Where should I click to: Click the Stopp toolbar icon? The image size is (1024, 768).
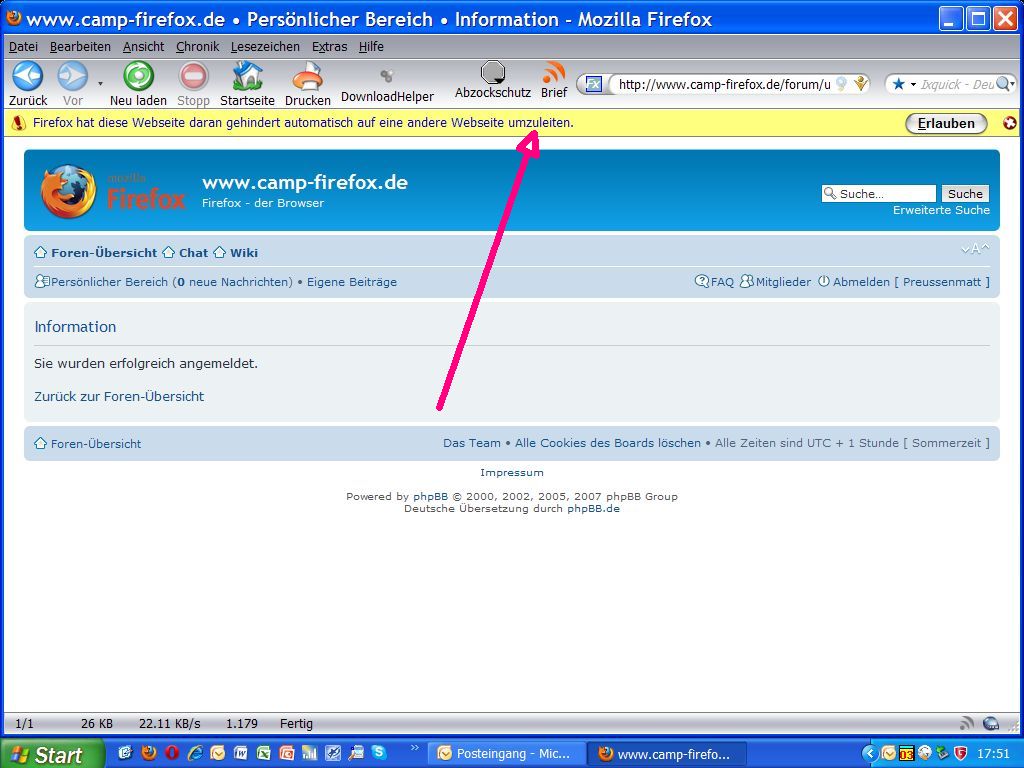pyautogui.click(x=193, y=76)
